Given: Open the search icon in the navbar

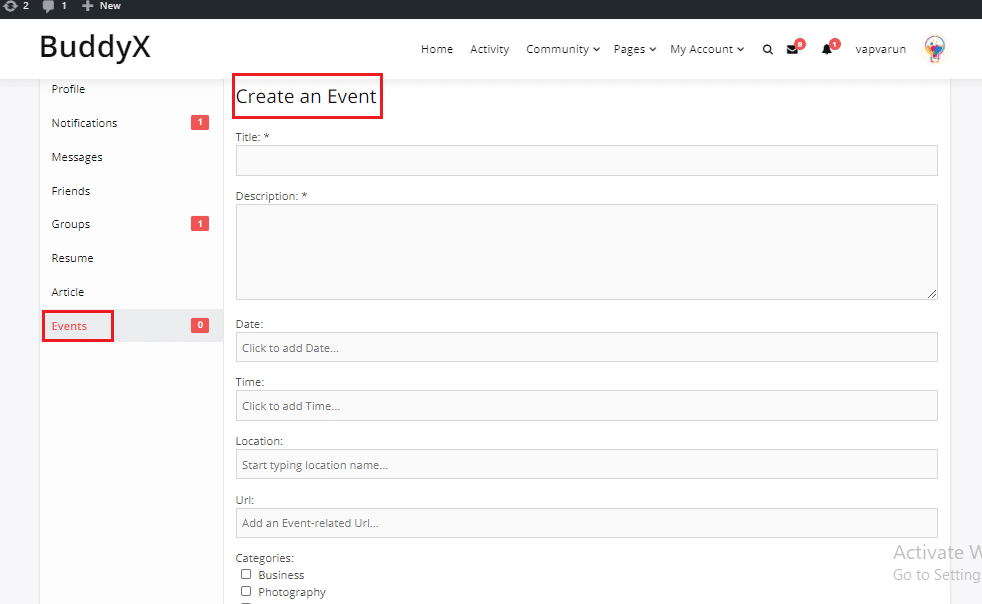Looking at the screenshot, I should click(x=767, y=49).
